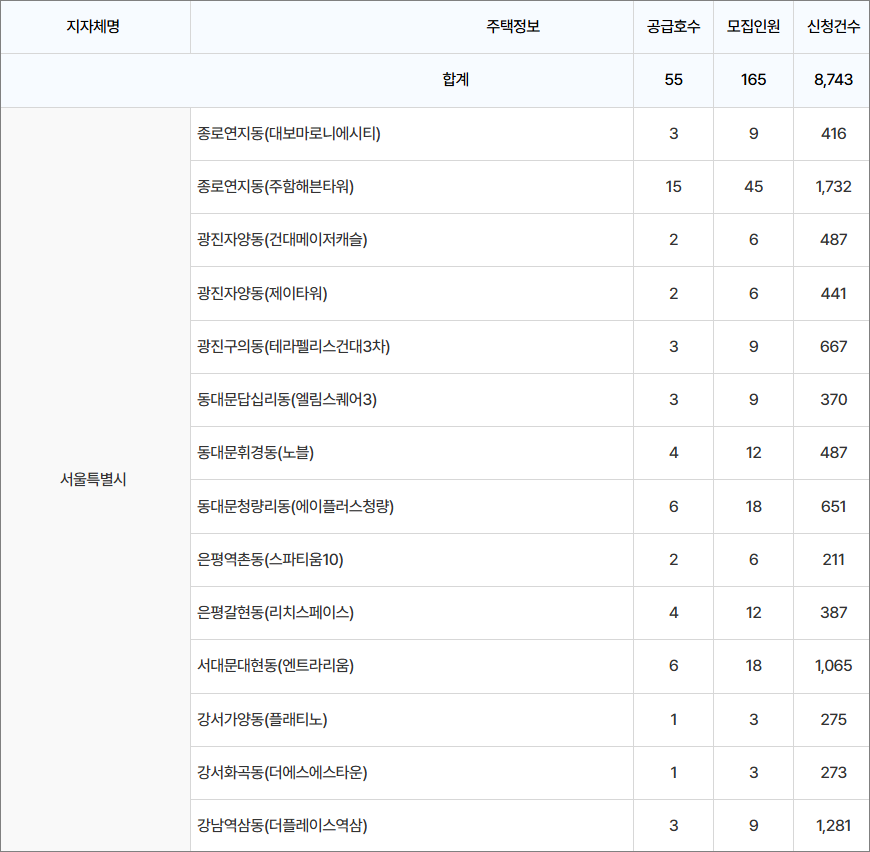Open 종로연지동(주함해븐타워) housing entry
The height and width of the screenshot is (852, 870).
point(276,186)
